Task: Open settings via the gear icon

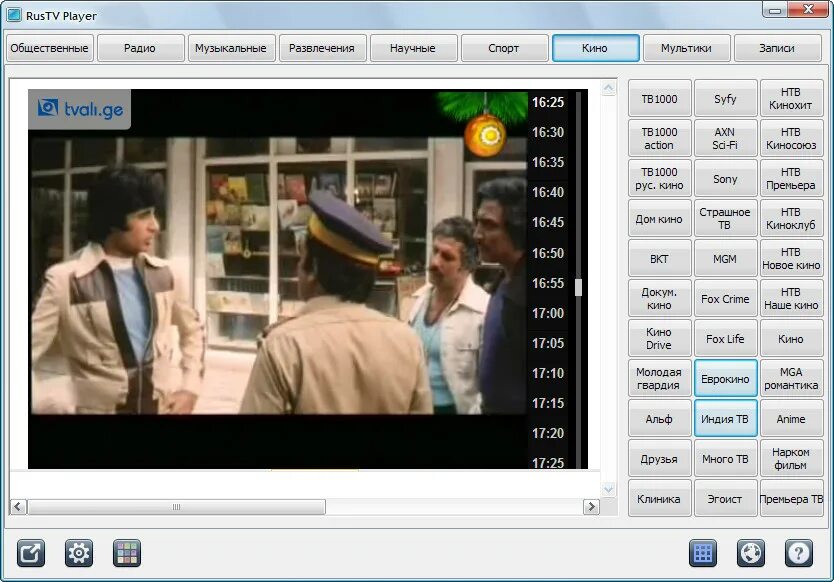Action: pos(79,553)
